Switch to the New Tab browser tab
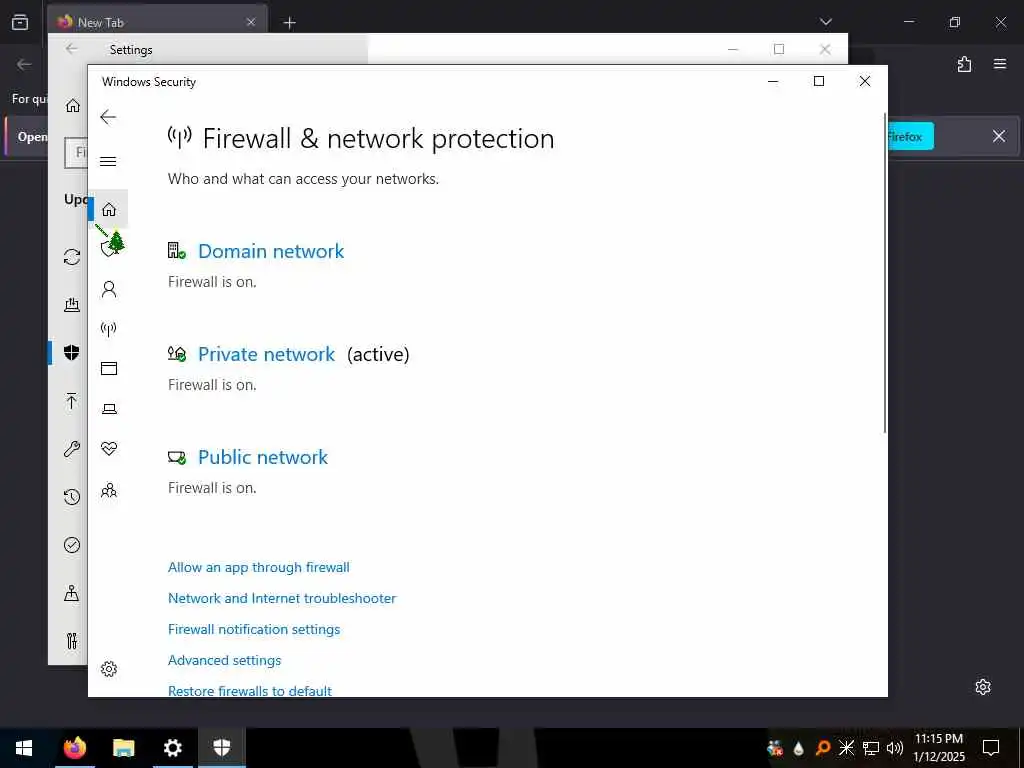 coord(157,22)
